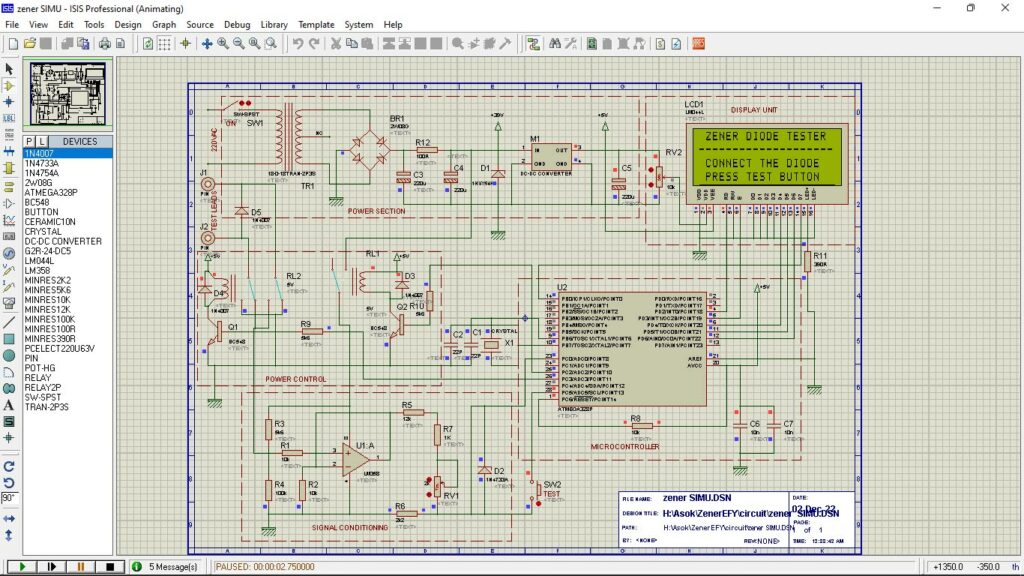Select the Zoom In magnifier icon
The height and width of the screenshot is (576, 1024).
point(223,43)
